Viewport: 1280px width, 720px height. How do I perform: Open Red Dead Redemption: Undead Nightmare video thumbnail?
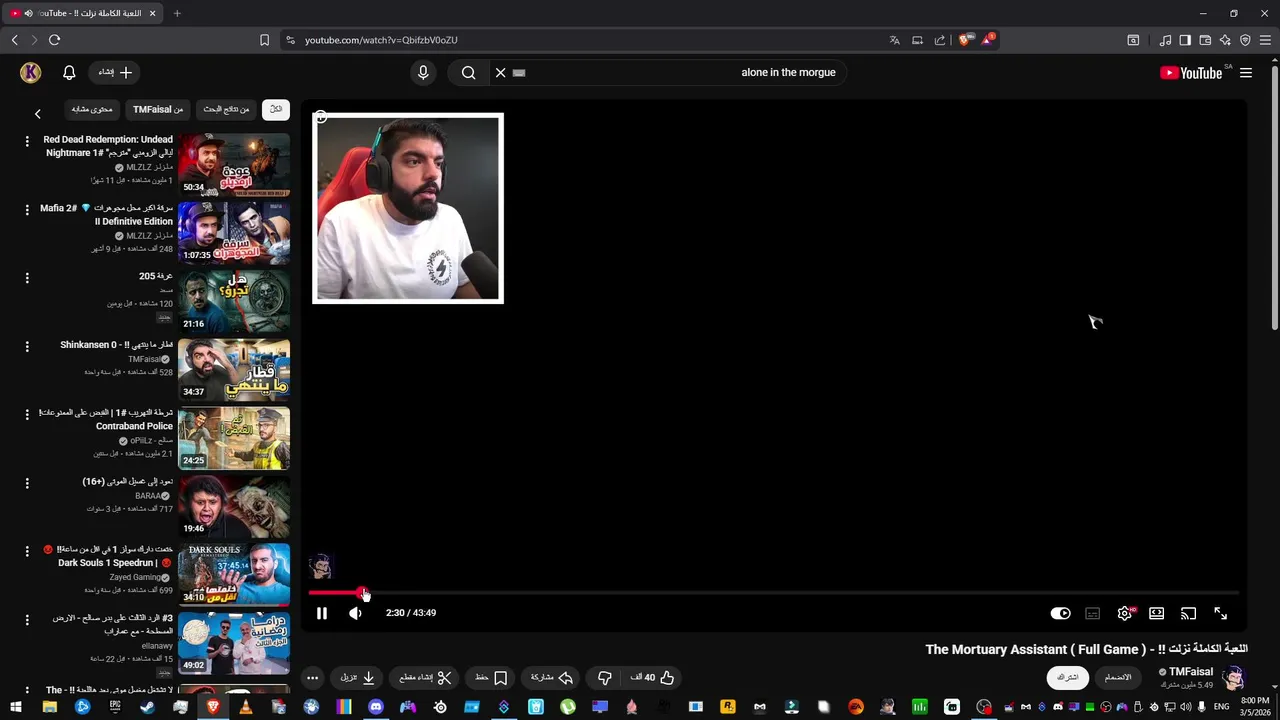click(x=234, y=164)
